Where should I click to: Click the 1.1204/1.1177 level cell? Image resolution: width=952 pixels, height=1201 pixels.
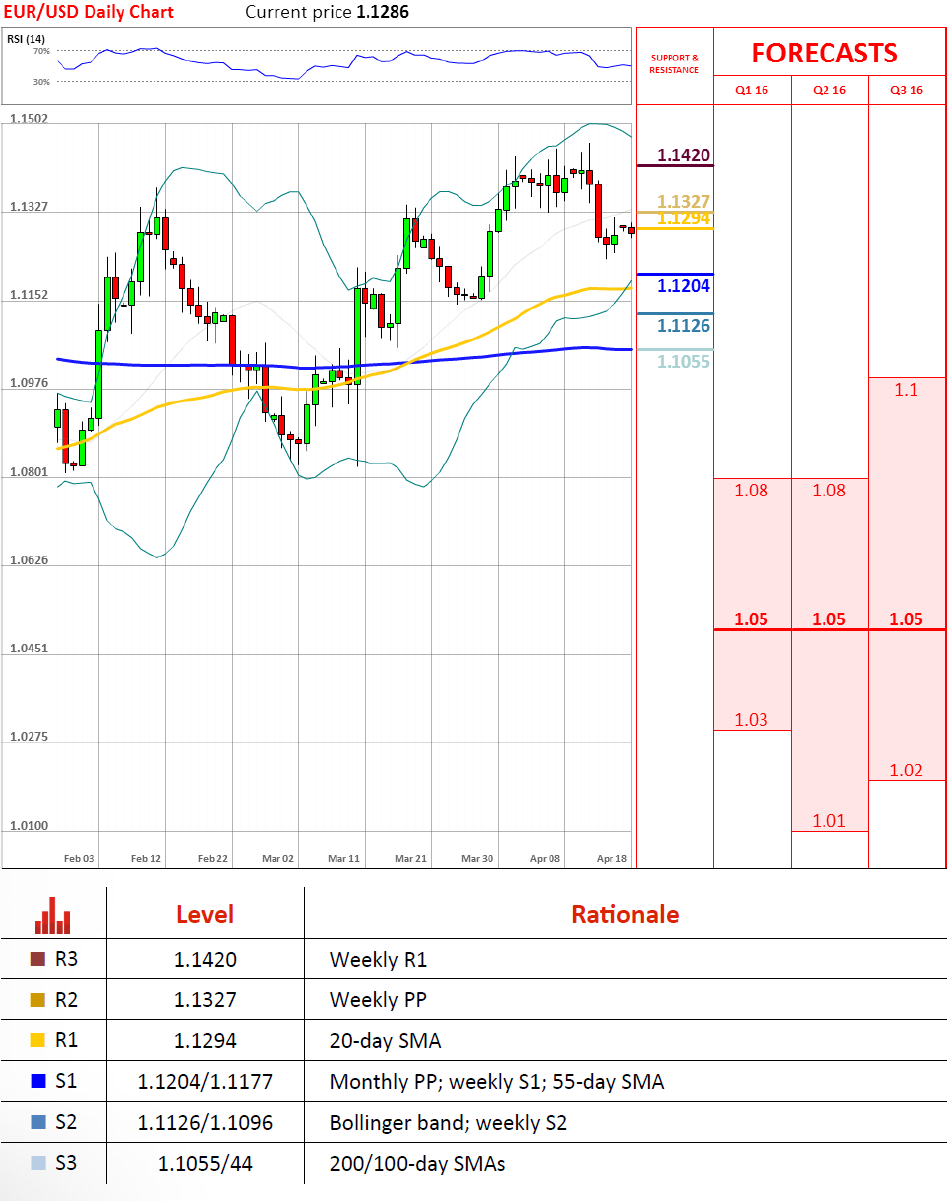pos(205,1082)
